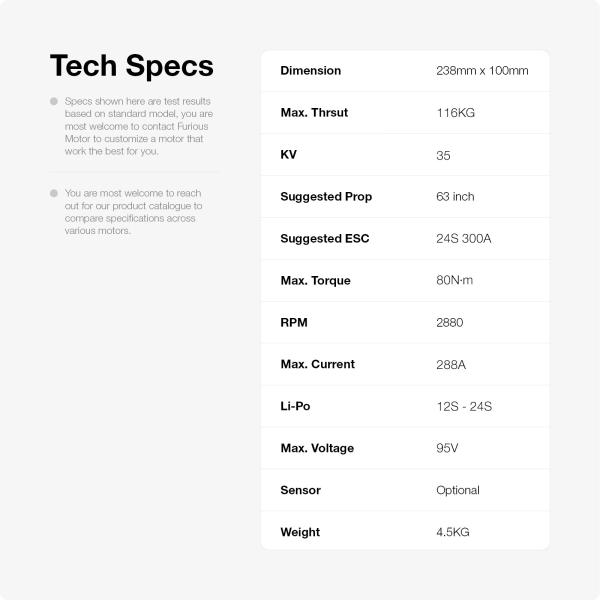Viewport: 600px width, 600px height.
Task: Click the 4.5KG weight value
Action: click(x=453, y=532)
